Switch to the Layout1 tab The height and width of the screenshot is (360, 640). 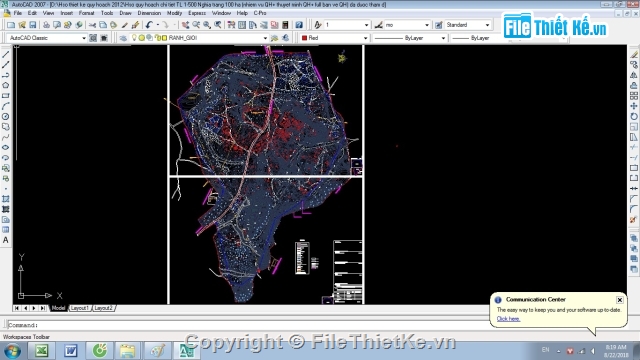point(80,308)
